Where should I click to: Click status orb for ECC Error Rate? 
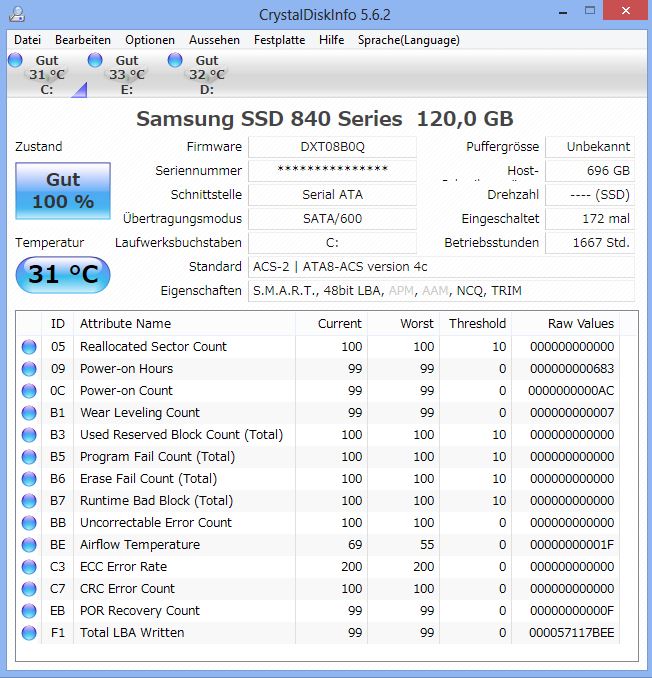[x=29, y=567]
